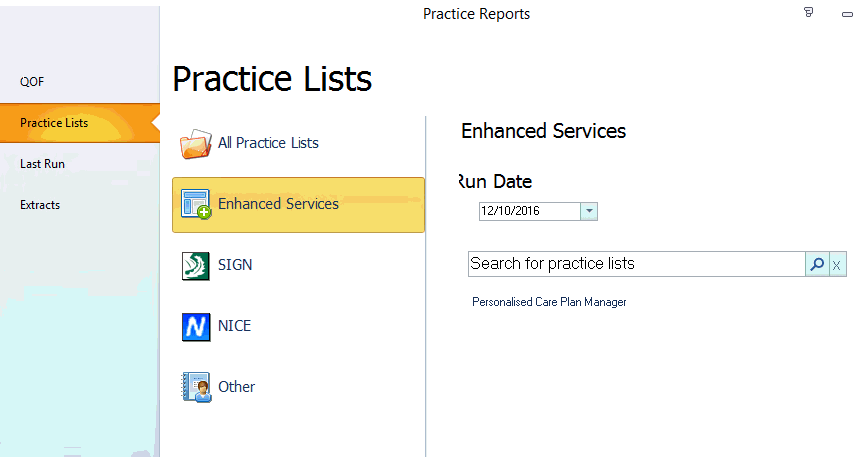Select the Practice Lists sidebar tab
The width and height of the screenshot is (864, 457).
54,123
